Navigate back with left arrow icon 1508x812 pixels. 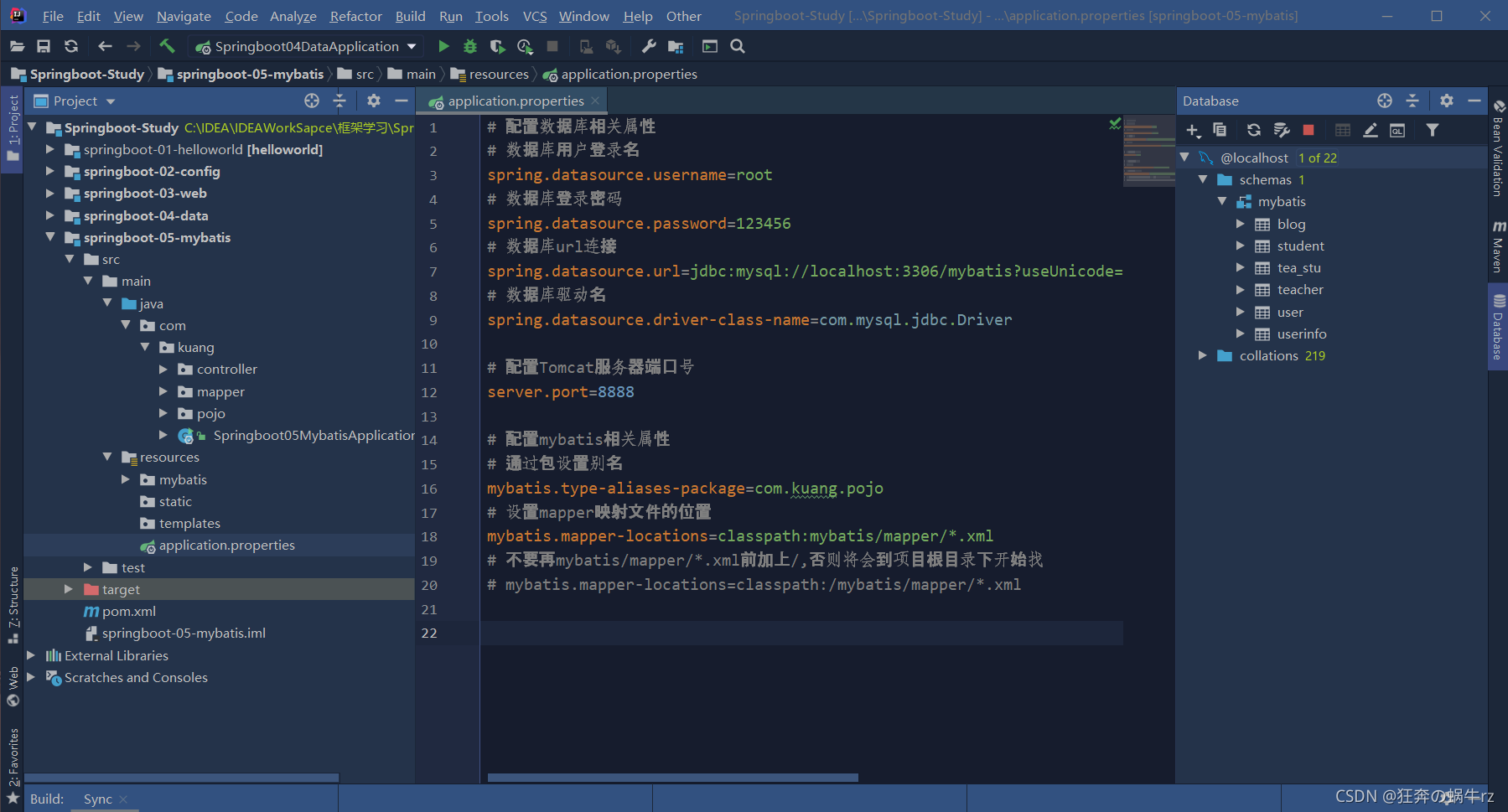point(105,46)
